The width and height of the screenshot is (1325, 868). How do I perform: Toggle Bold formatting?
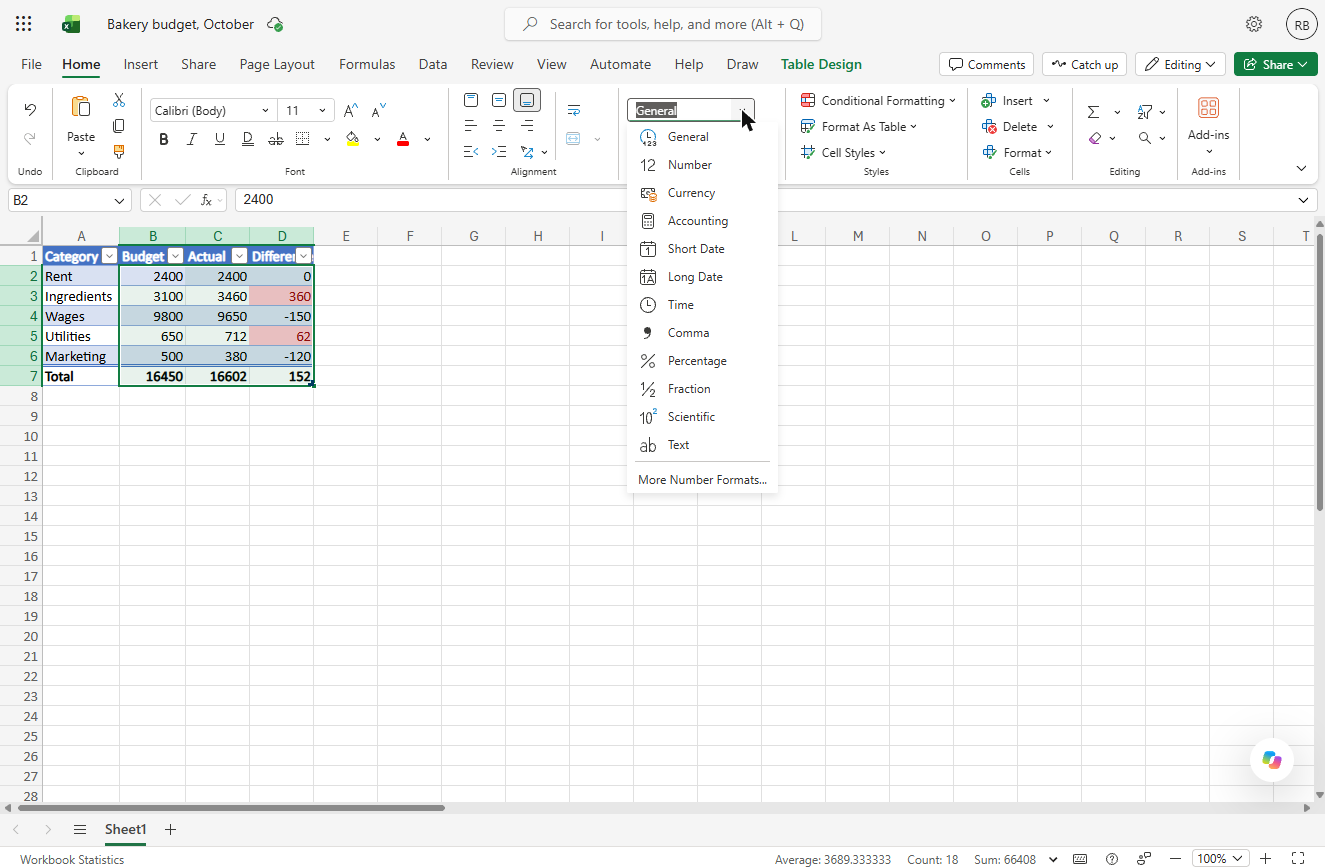coord(163,139)
